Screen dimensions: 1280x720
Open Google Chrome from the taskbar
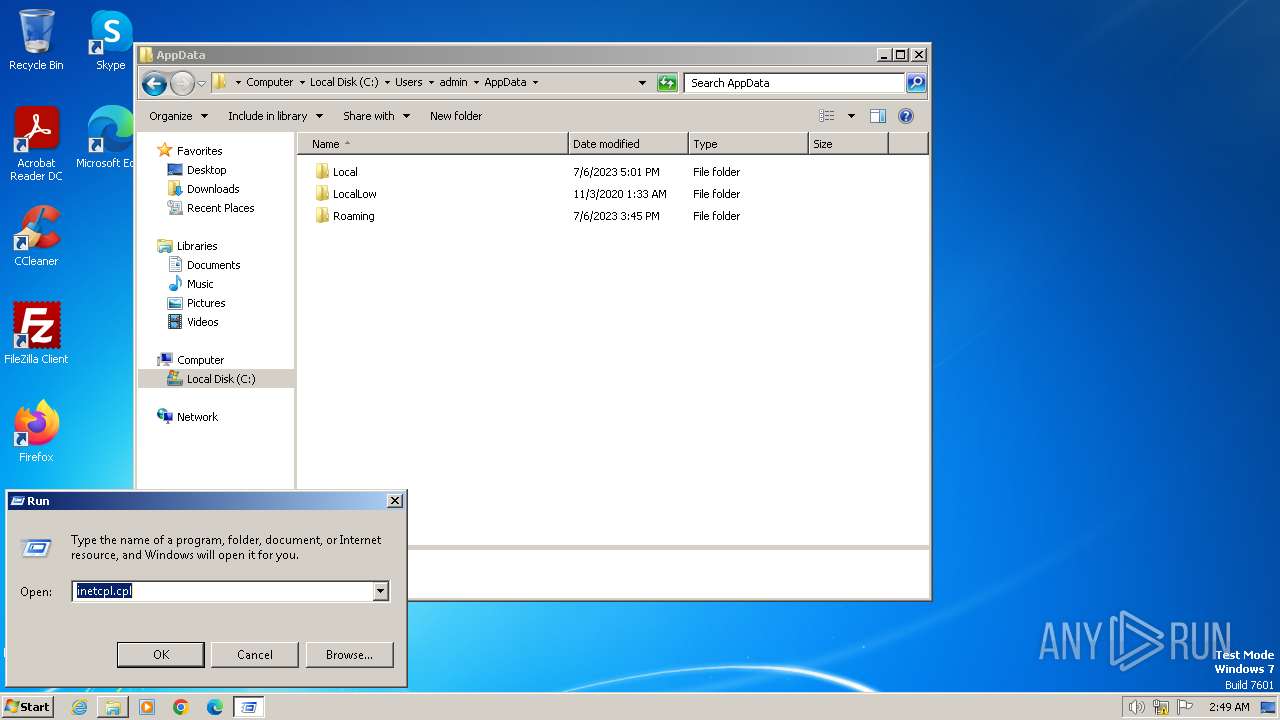181,707
